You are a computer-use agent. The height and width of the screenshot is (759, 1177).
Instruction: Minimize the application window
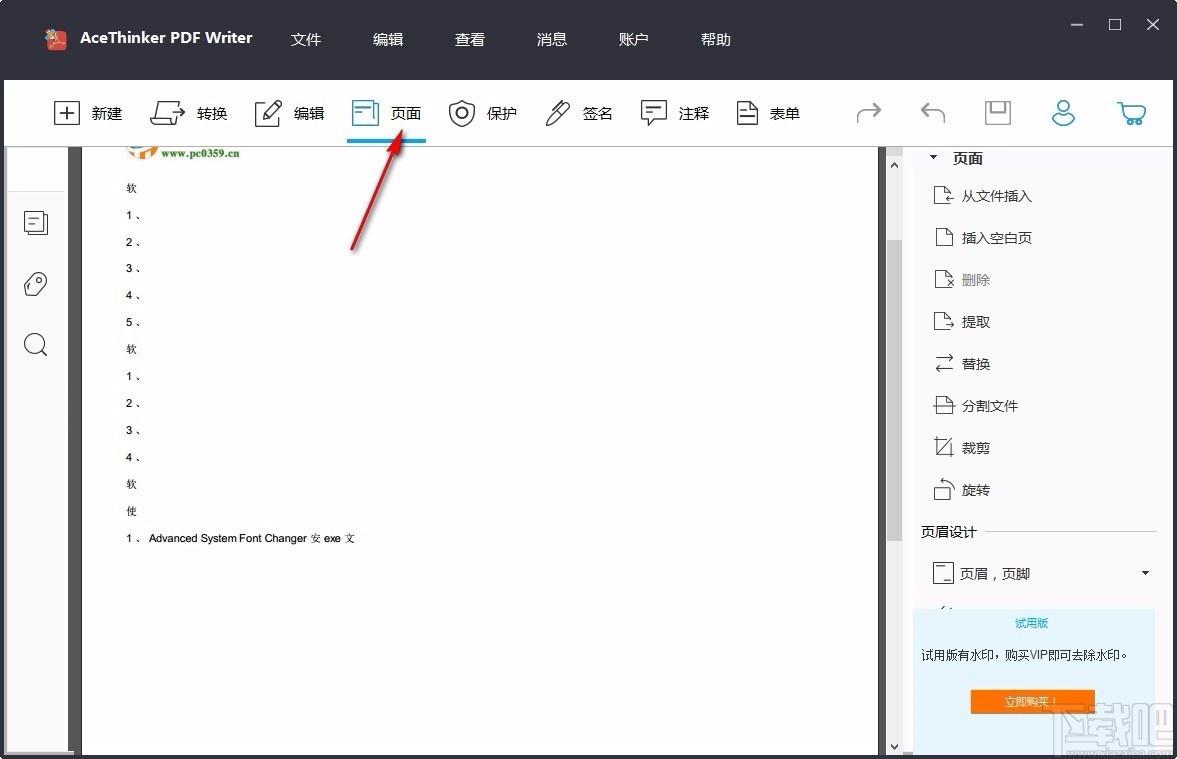[x=1076, y=25]
